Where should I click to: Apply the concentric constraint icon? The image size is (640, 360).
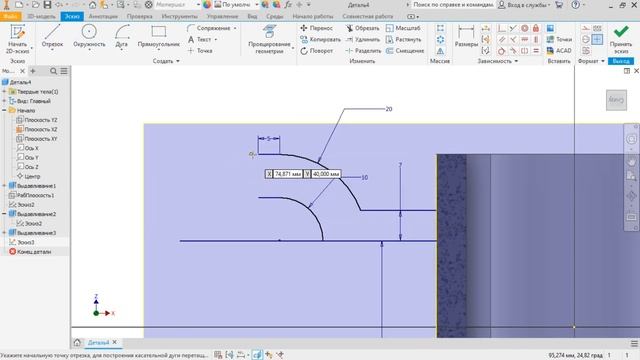(x=524, y=28)
